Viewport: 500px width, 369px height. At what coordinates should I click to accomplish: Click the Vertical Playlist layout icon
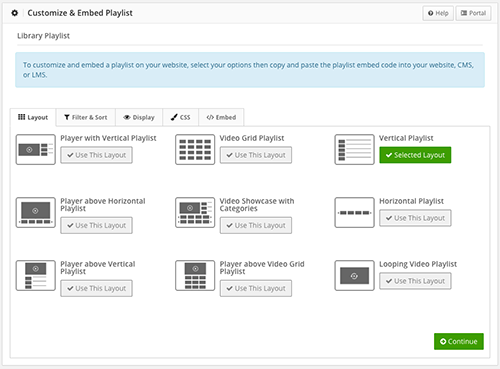[354, 149]
